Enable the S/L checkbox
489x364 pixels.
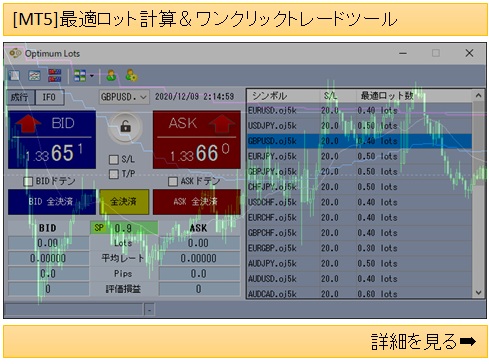[x=114, y=160]
